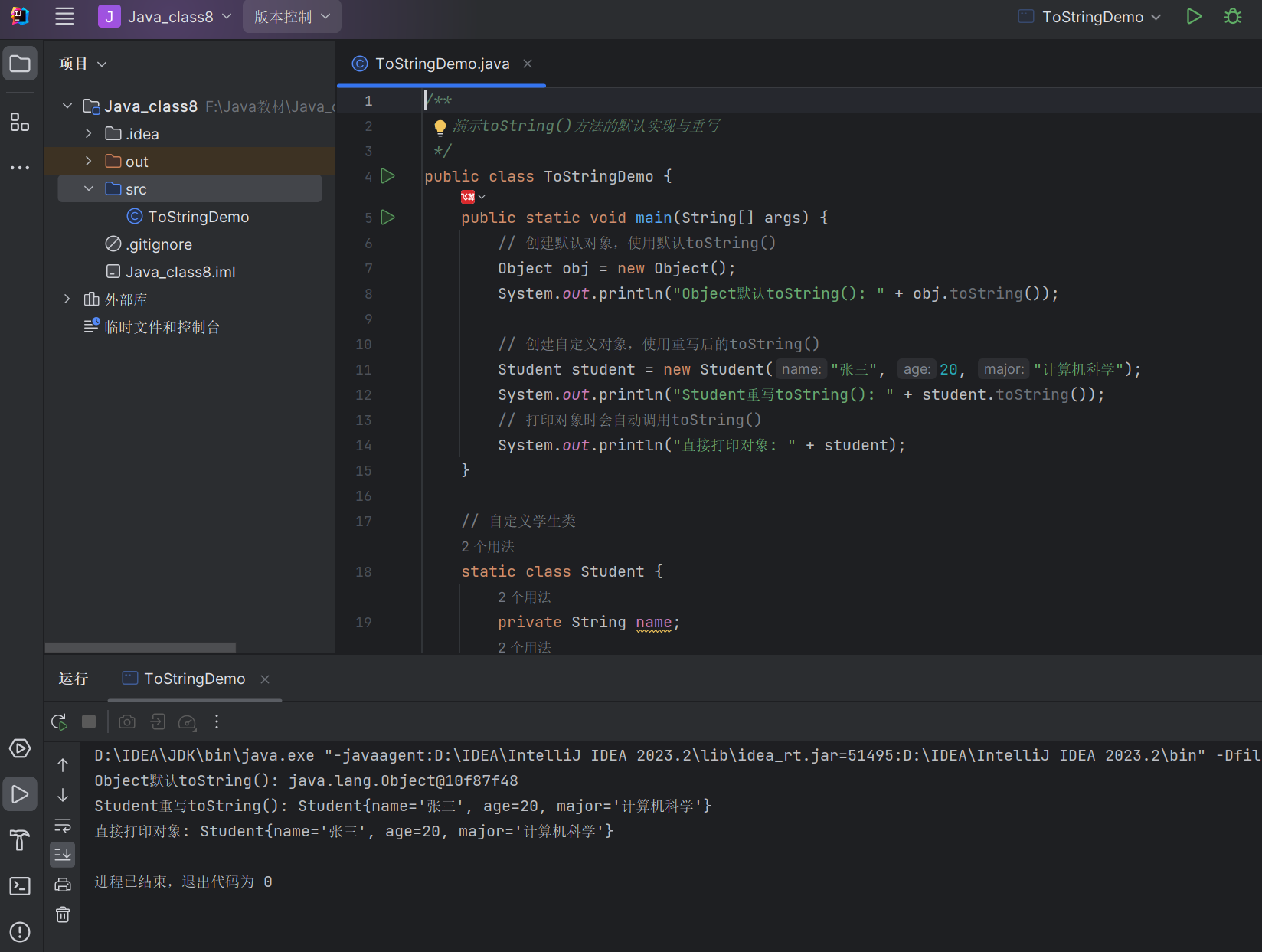This screenshot has width=1262, height=952.
Task: Toggle the Project tool window folder icon
Action: 20,64
